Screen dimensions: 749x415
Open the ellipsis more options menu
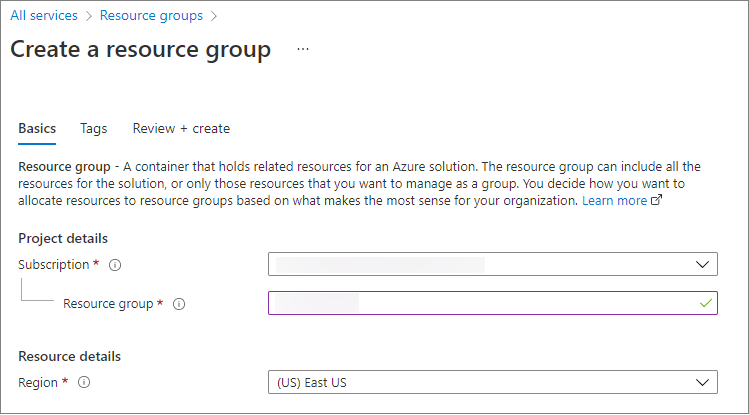click(x=303, y=49)
